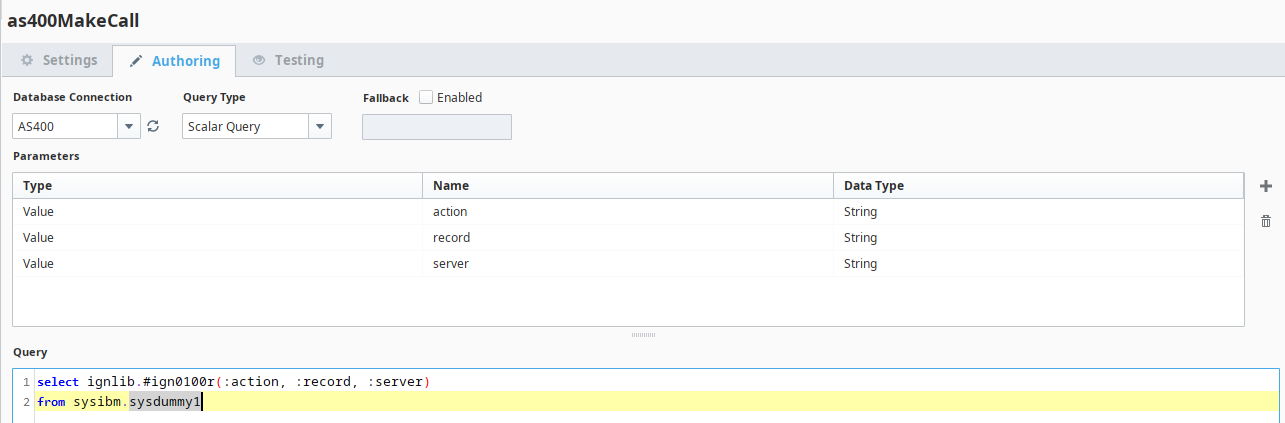Enable the Fallback checkbox

coord(426,97)
